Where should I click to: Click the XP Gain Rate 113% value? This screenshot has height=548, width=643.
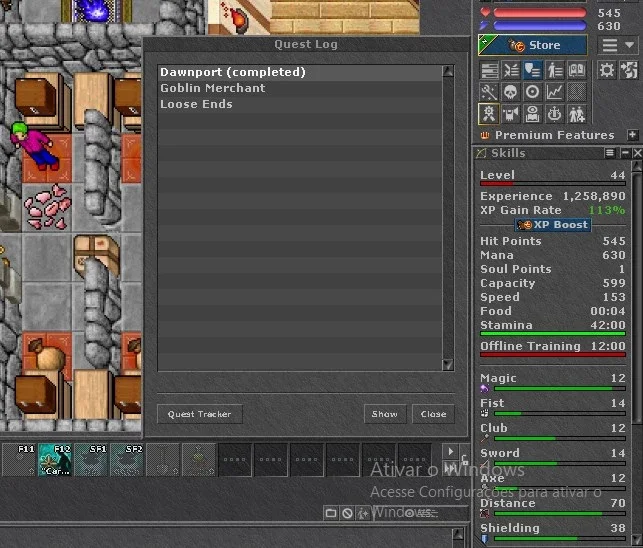pyautogui.click(x=607, y=210)
